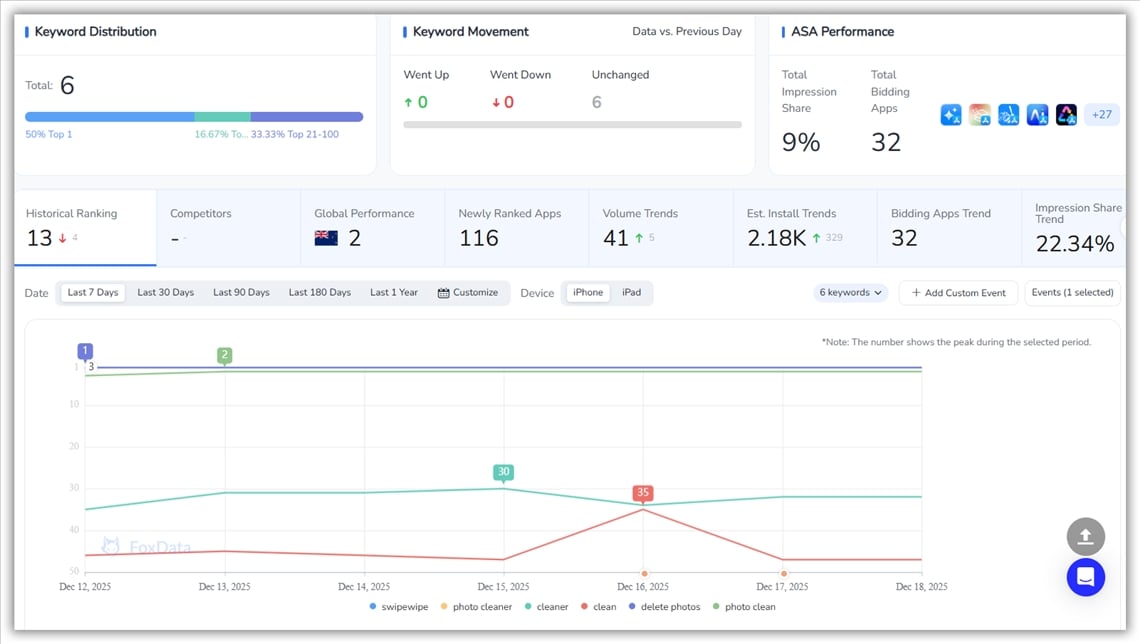Click the Add Custom Event button
The image size is (1140, 644).
click(x=958, y=293)
